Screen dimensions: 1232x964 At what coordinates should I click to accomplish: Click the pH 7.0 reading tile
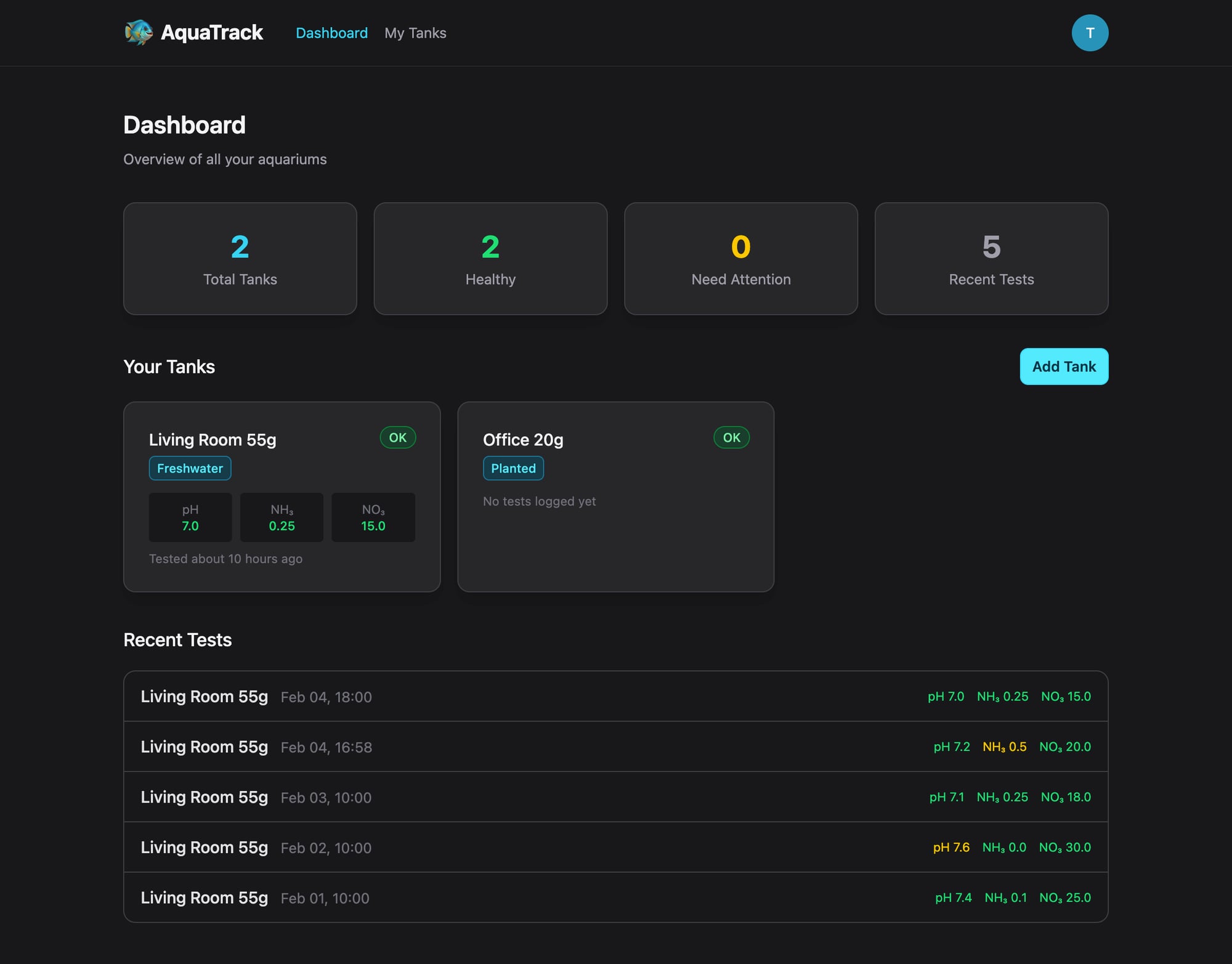[x=190, y=517]
